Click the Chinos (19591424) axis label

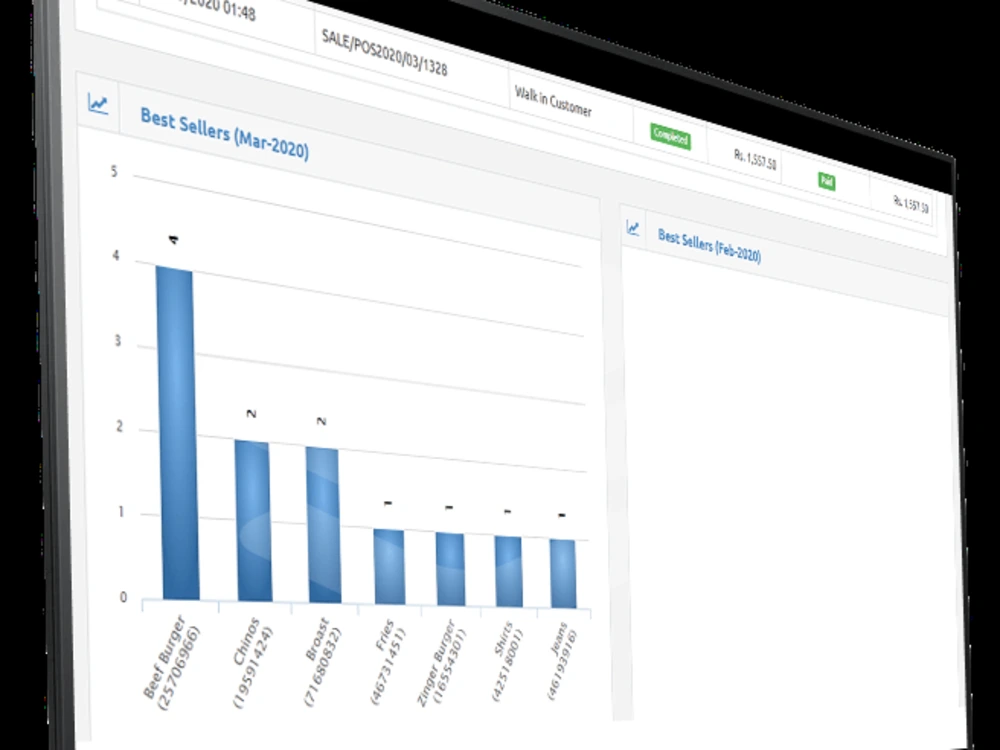coord(253,662)
